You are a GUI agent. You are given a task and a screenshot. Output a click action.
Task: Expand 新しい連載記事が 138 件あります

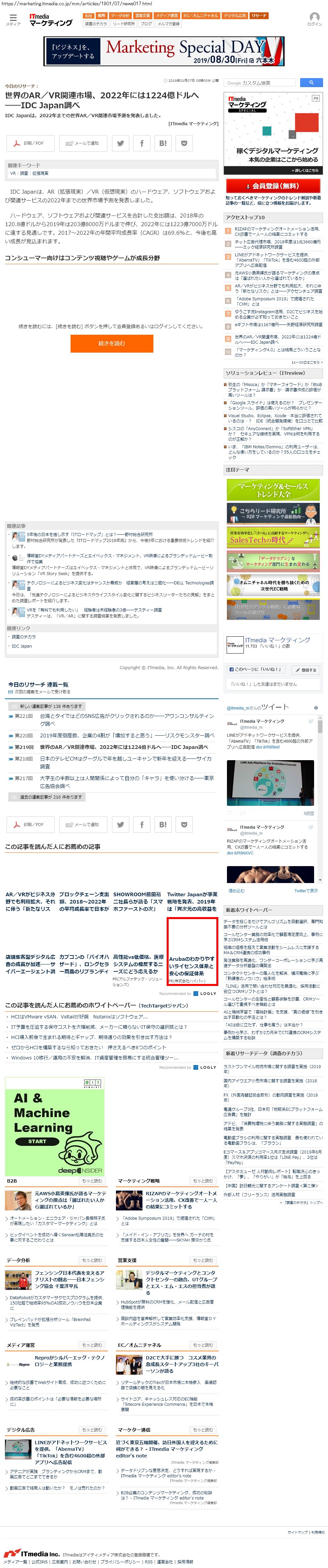click(48, 706)
